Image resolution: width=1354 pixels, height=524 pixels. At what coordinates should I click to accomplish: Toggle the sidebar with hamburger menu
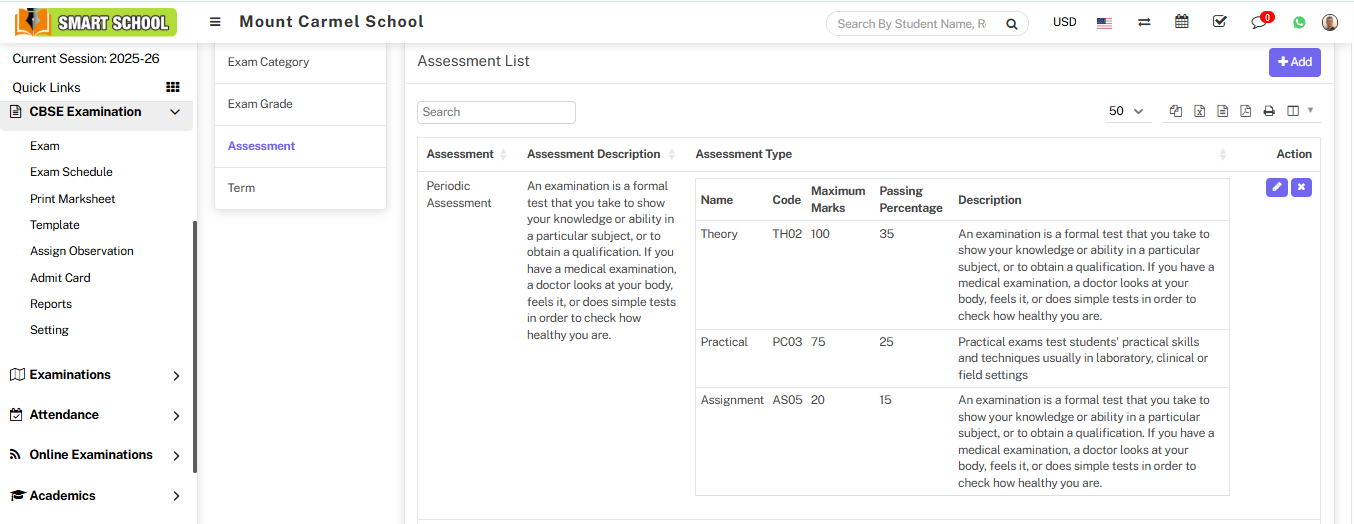point(215,22)
